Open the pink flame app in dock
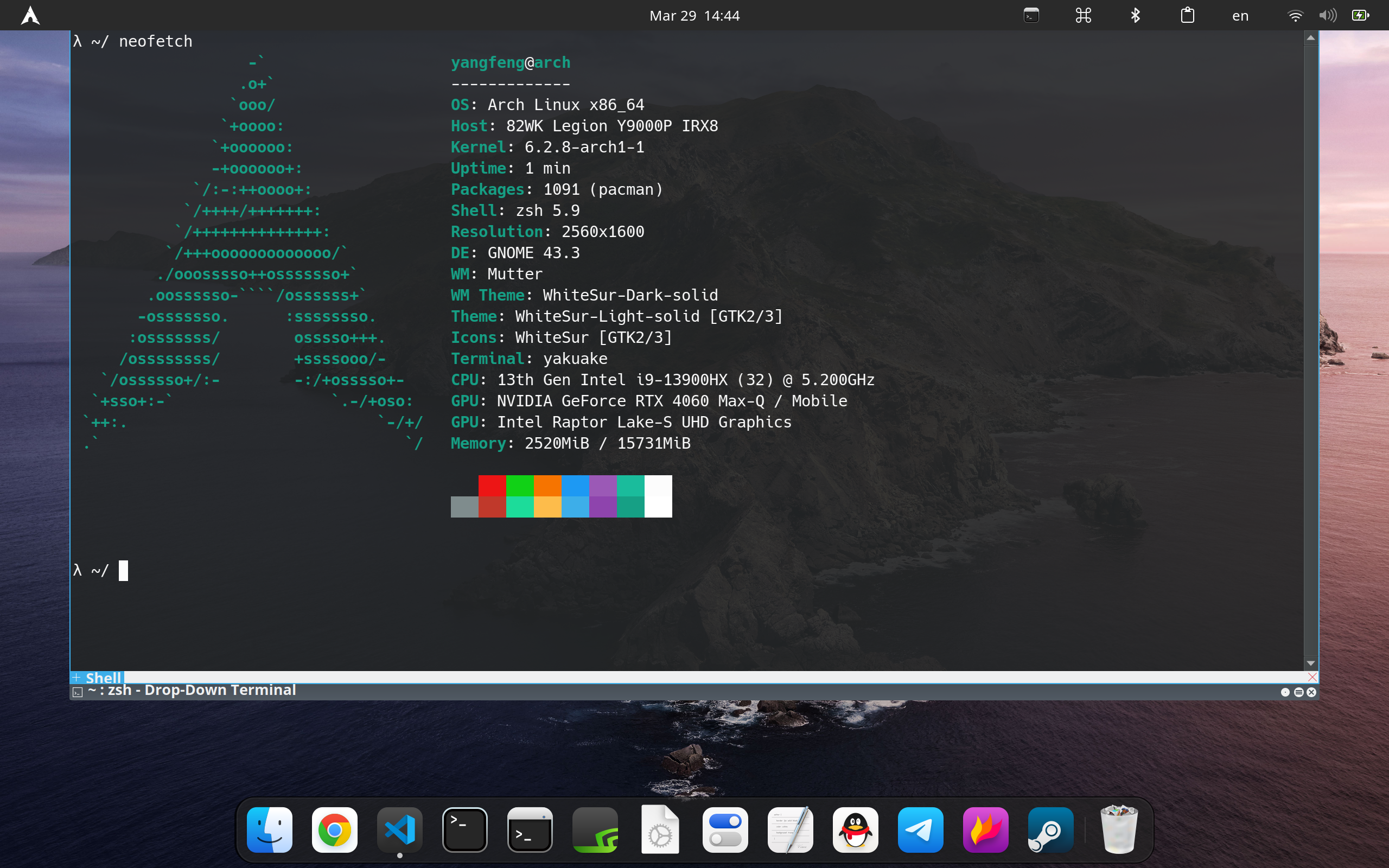Viewport: 1389px width, 868px height. tap(985, 829)
